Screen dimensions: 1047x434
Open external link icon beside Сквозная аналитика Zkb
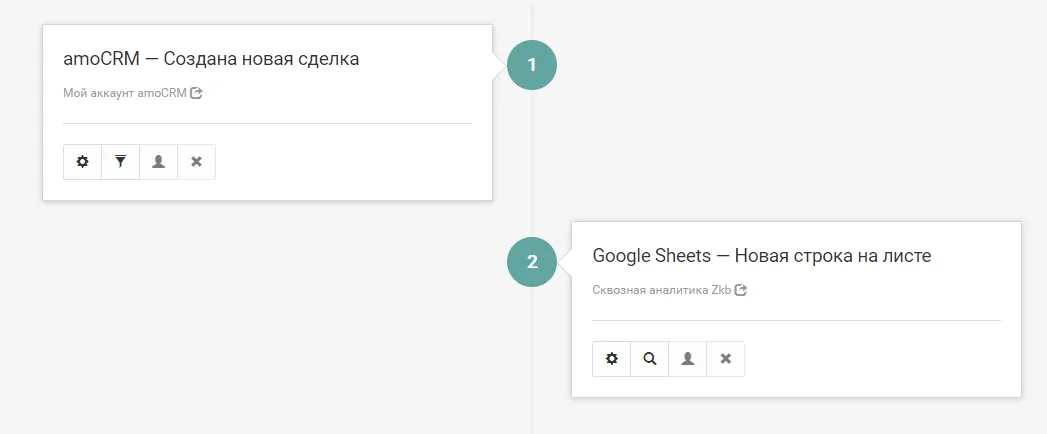[741, 290]
